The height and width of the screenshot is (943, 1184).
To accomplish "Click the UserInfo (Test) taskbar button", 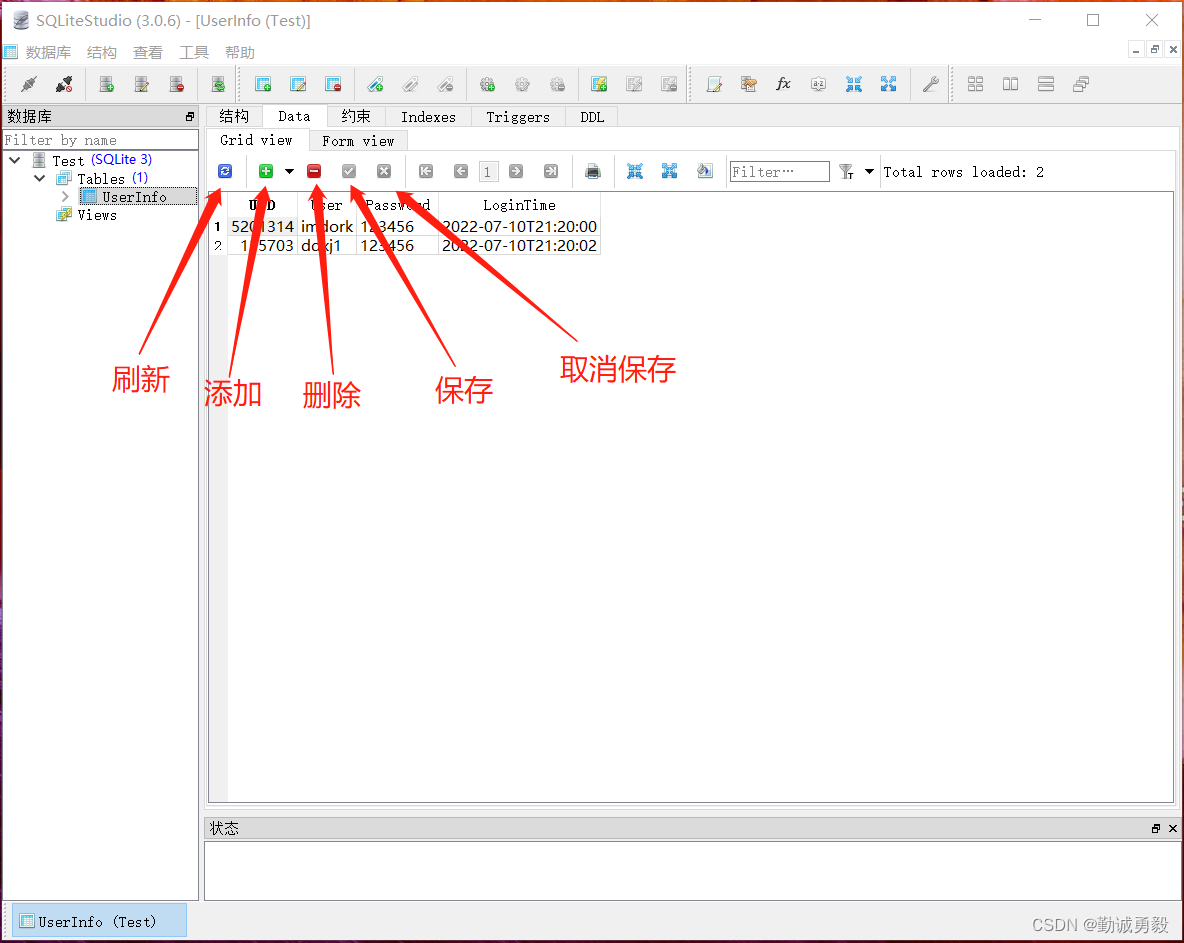I will (100, 921).
